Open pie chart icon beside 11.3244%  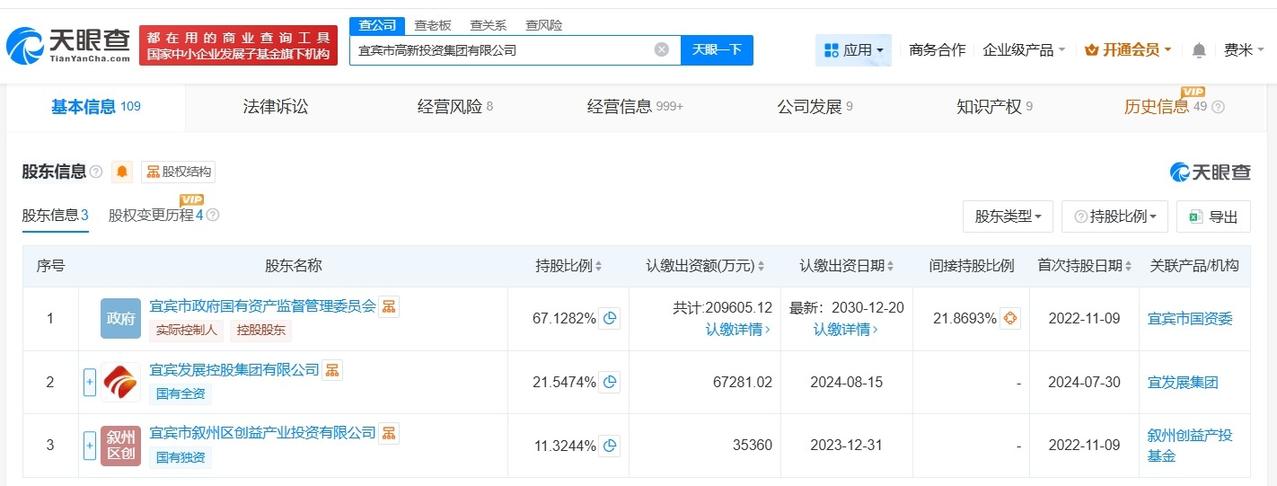point(610,445)
